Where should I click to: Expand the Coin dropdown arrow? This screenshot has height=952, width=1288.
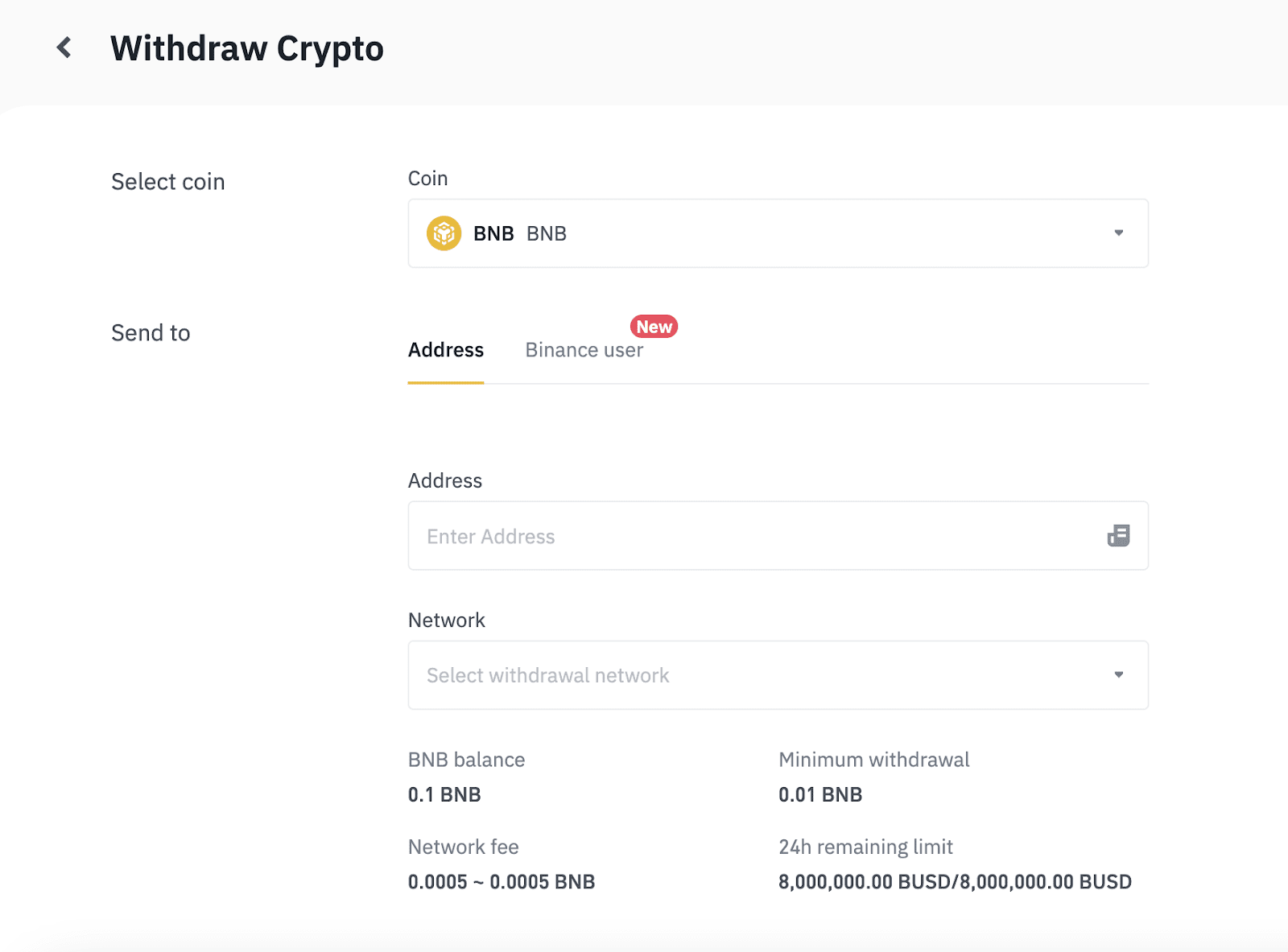[x=1118, y=233]
